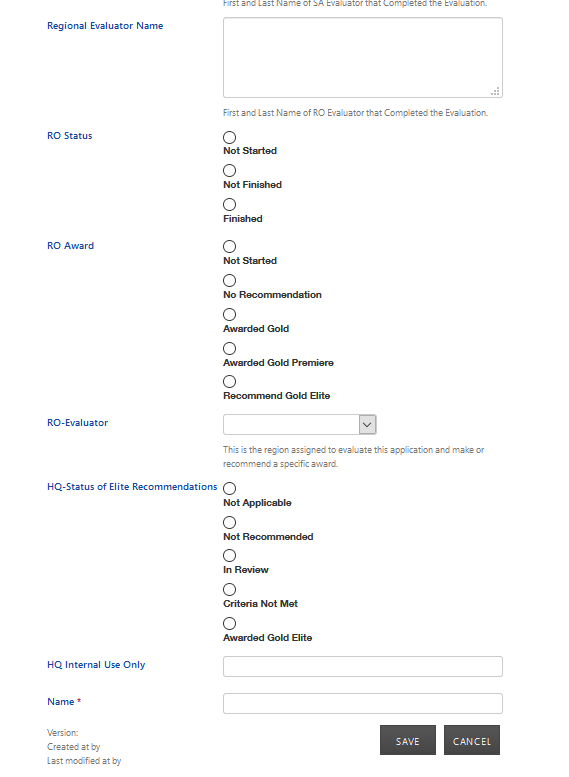Choose Awarded Gold Premiere option
569x777 pixels.
coord(229,348)
